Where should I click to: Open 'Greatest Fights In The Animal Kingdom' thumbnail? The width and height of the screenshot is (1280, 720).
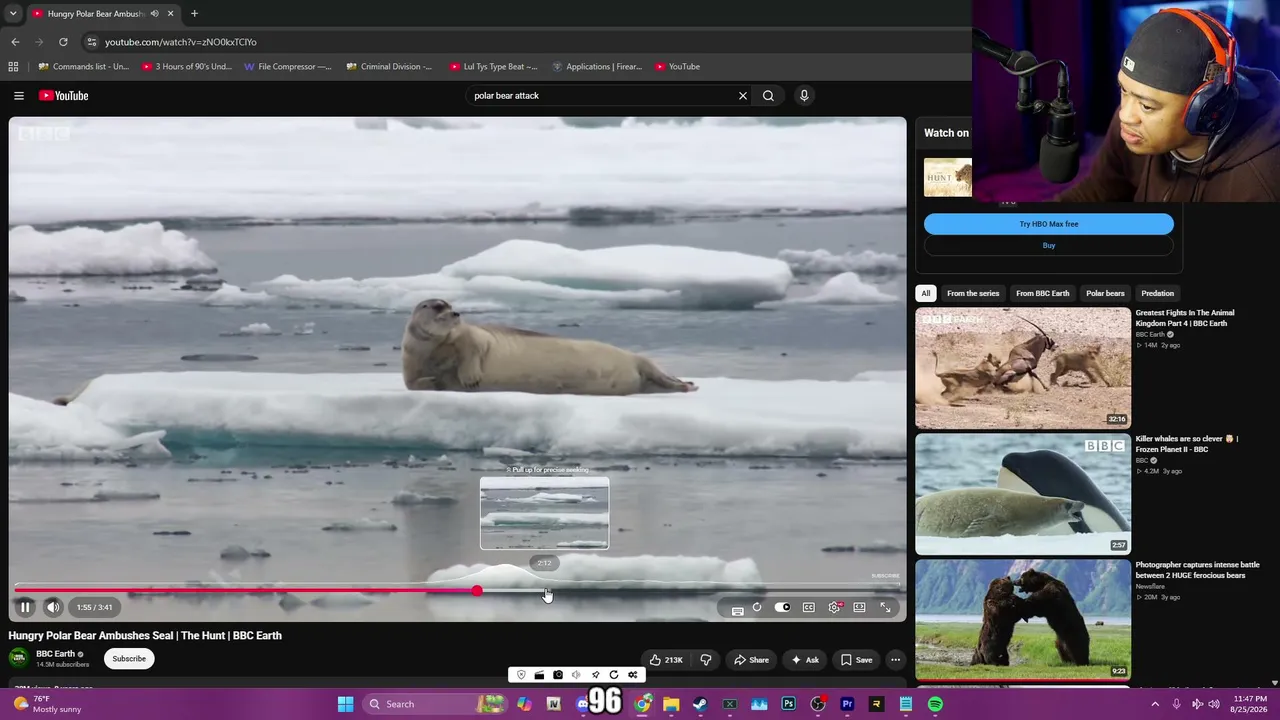tap(1023, 368)
